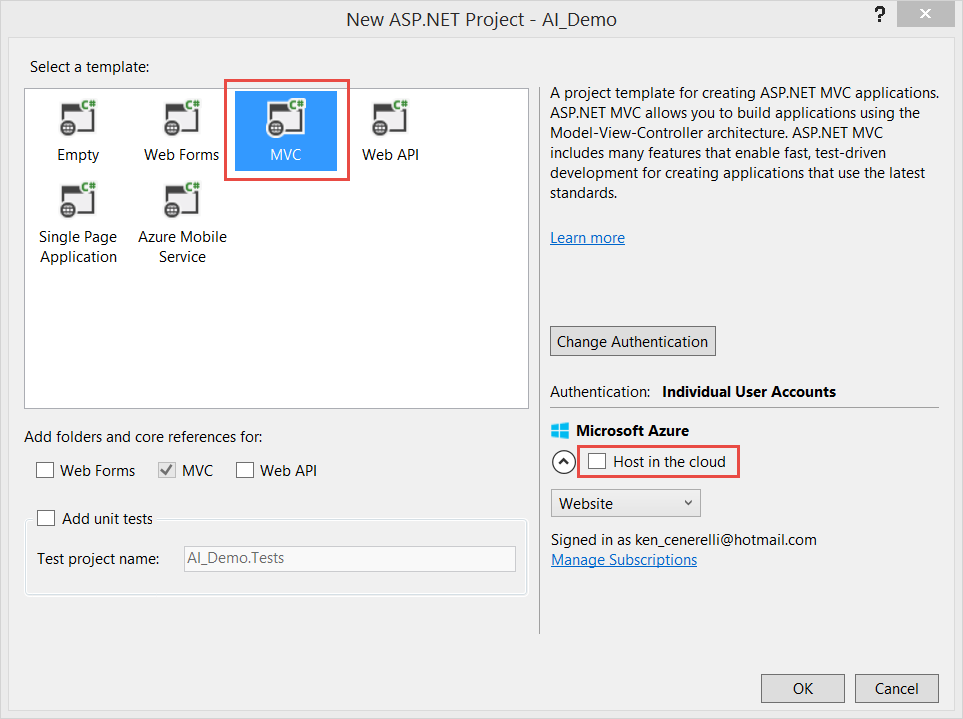Click the Microsoft Azure heading text
963x719 pixels.
[632, 430]
